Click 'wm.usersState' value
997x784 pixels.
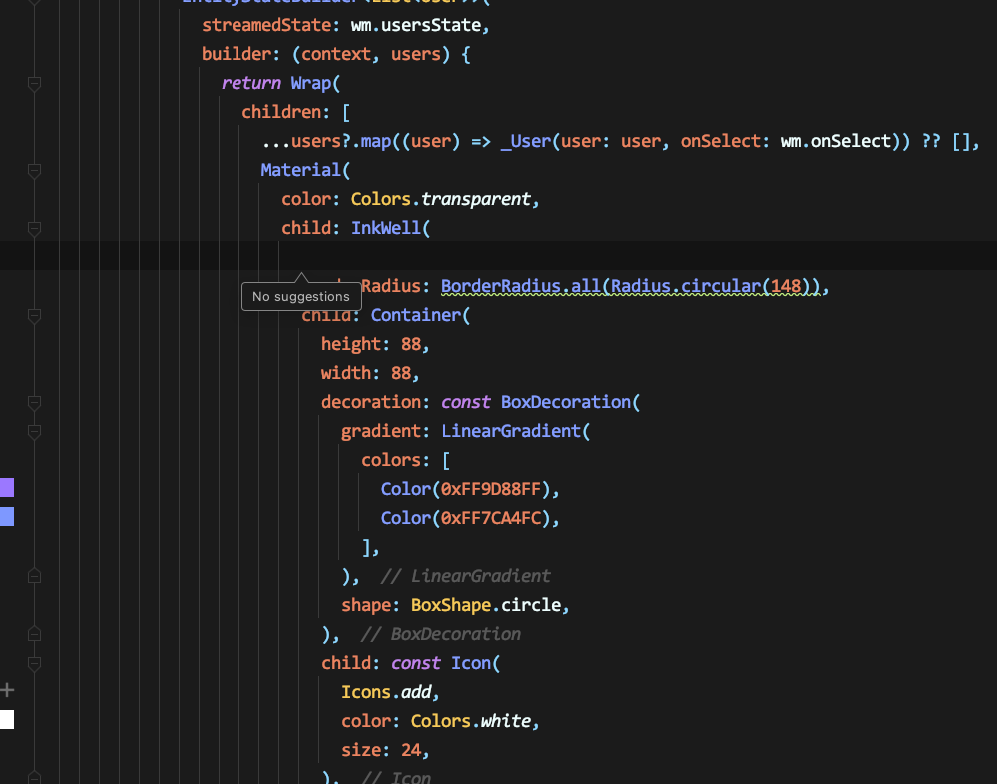[416, 25]
